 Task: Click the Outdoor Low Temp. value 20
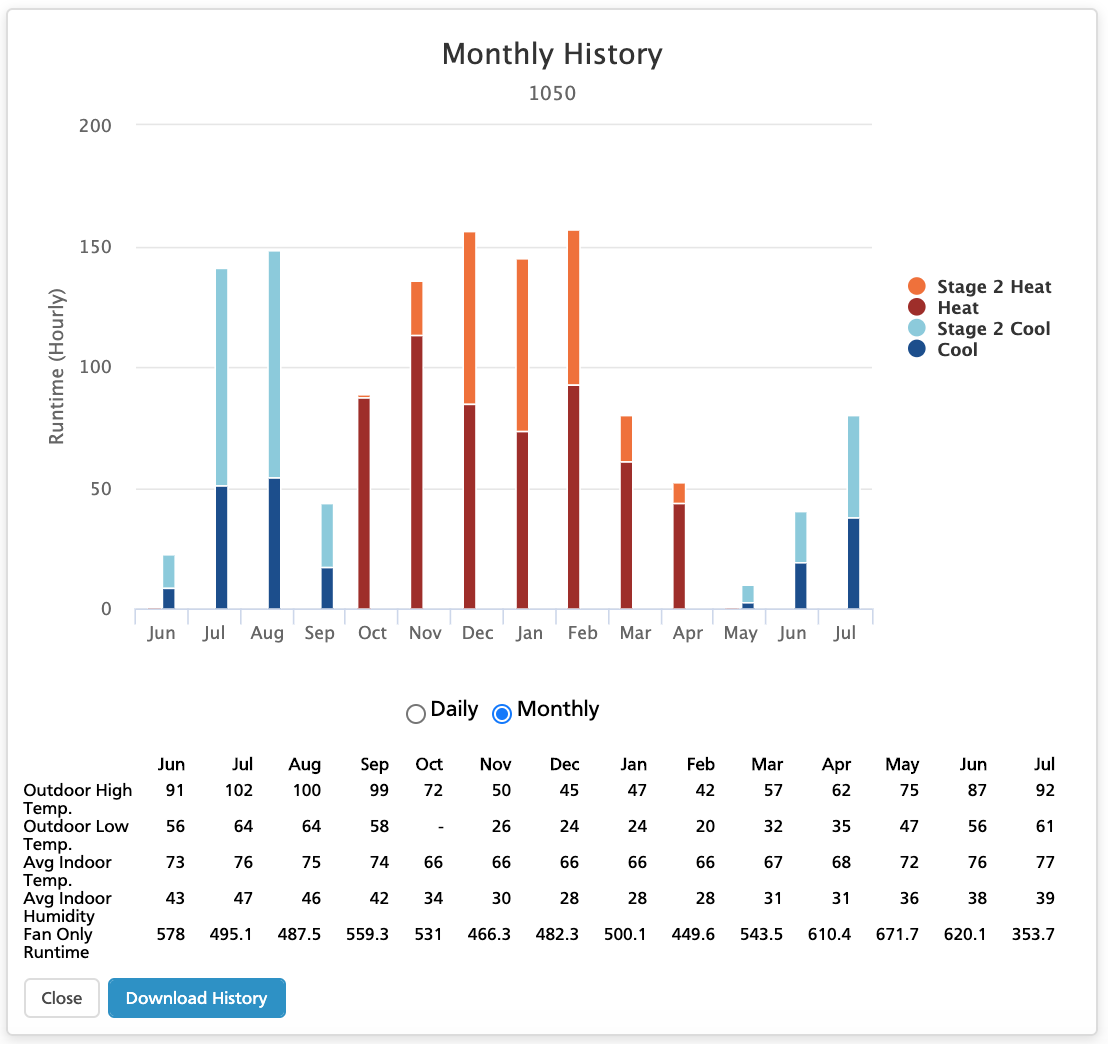click(x=705, y=826)
